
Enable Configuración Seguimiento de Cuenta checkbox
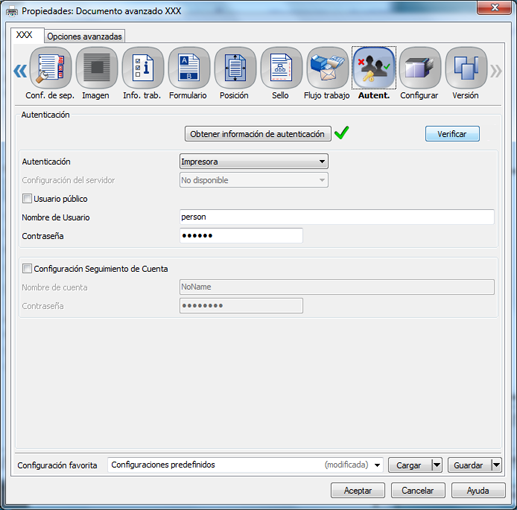tap(27, 268)
